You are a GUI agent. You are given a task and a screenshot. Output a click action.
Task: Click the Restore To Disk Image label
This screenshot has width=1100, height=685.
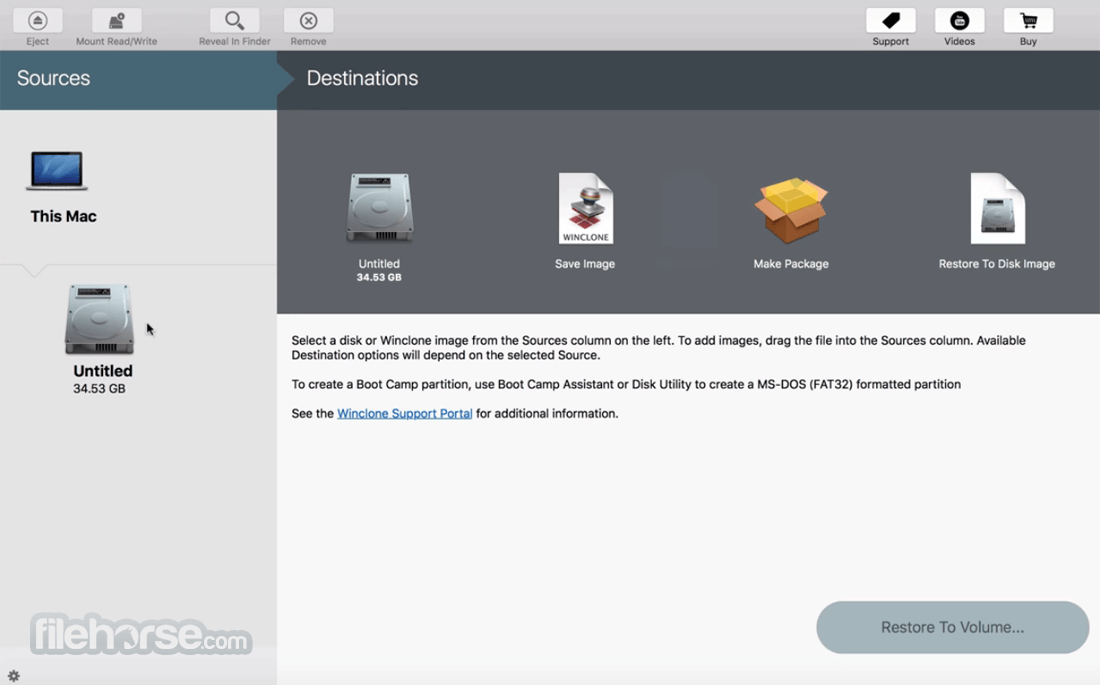click(997, 264)
